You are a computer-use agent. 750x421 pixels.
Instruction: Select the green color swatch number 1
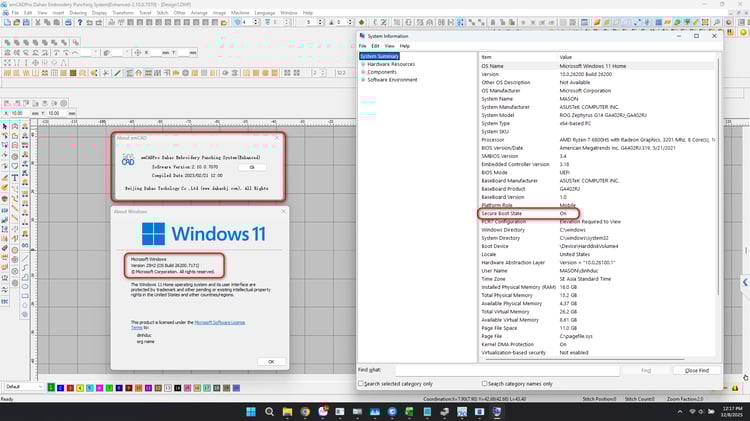pos(51,386)
